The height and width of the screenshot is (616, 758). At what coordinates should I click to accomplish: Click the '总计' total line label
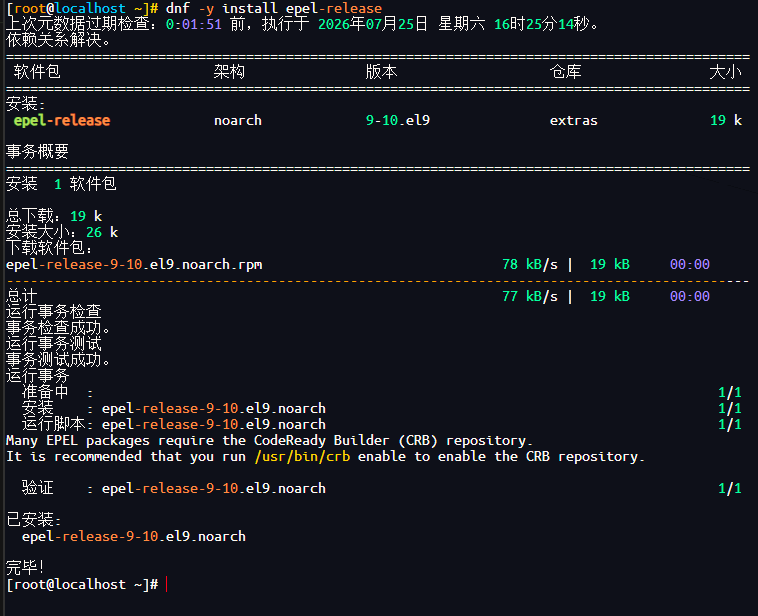(22, 296)
